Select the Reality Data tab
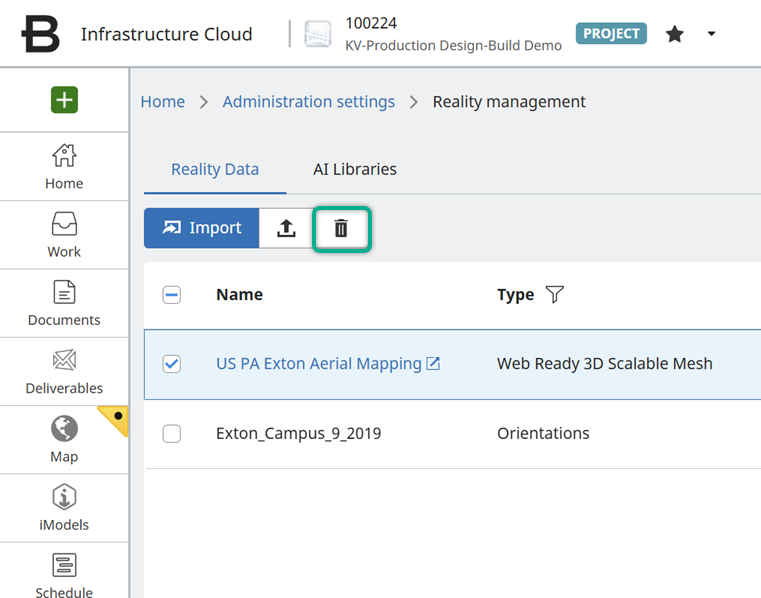The height and width of the screenshot is (598, 761). 215,169
